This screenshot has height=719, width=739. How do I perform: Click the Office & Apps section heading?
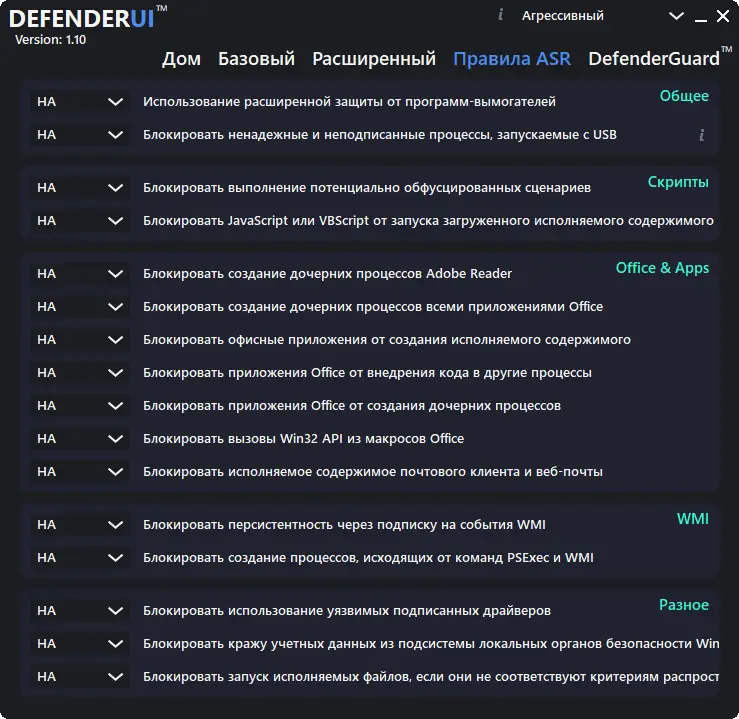(x=662, y=268)
